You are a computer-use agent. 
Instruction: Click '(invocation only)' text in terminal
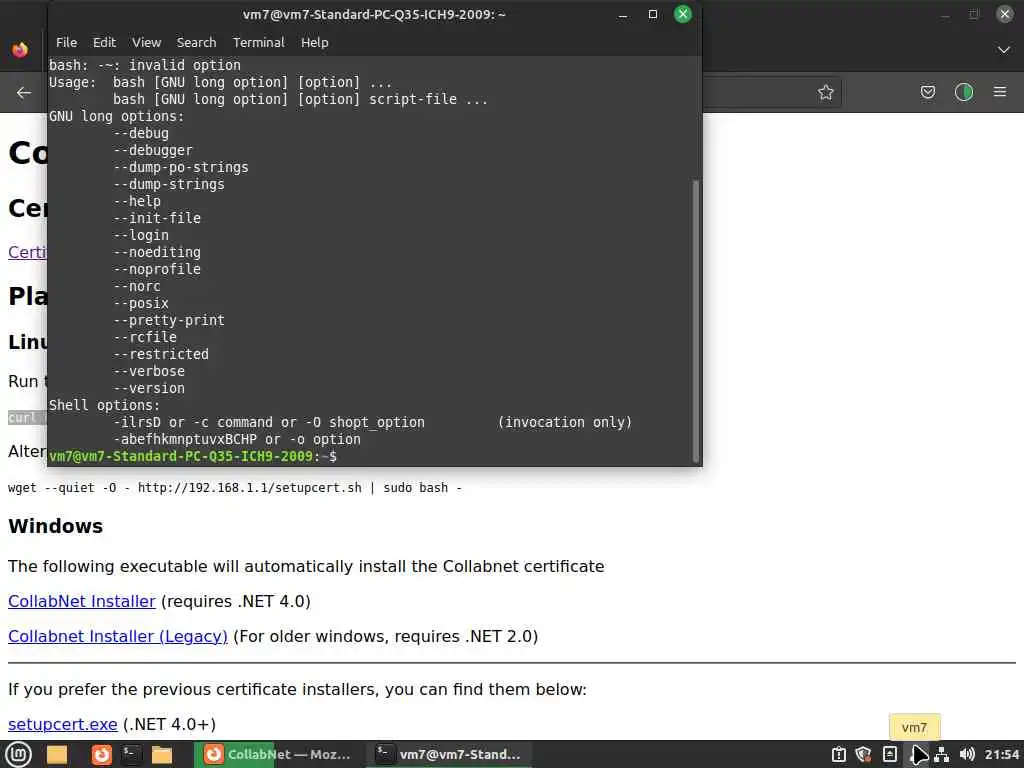(x=565, y=423)
